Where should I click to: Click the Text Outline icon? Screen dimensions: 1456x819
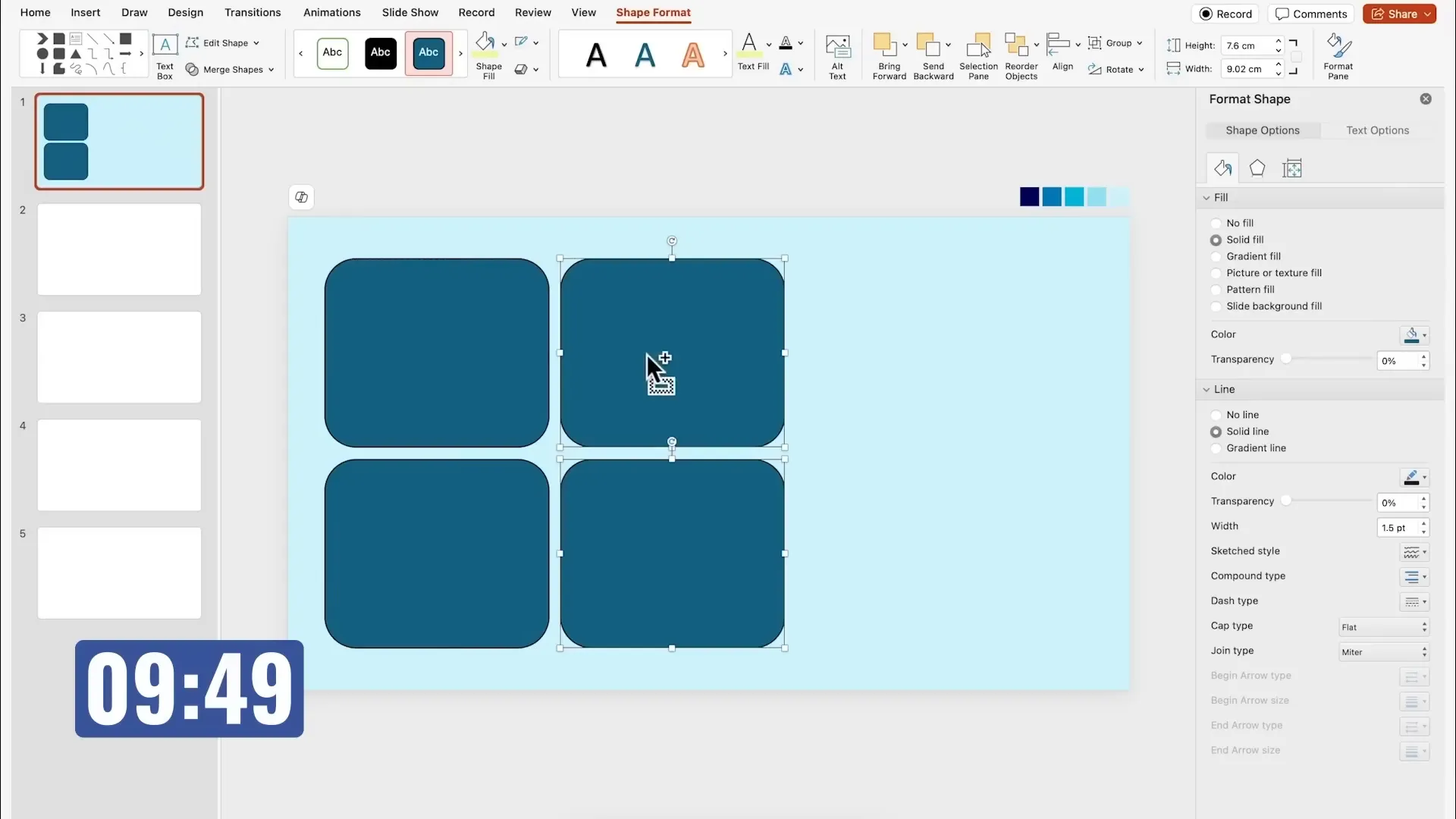pos(786,43)
